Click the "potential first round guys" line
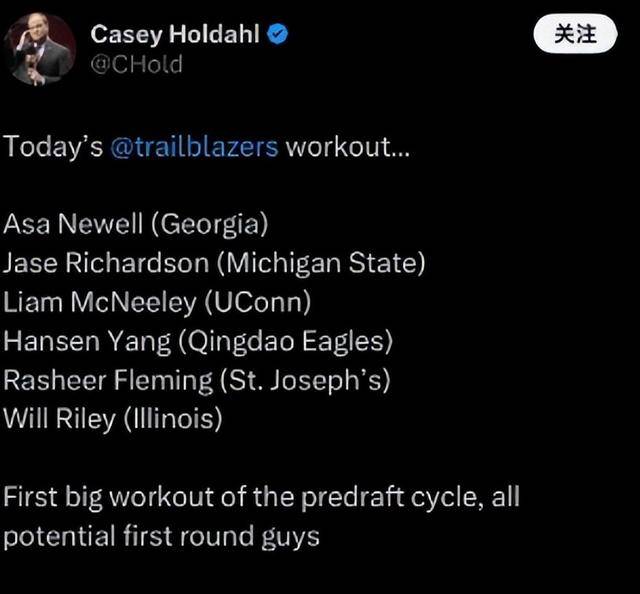The height and width of the screenshot is (594, 640). pos(161,536)
